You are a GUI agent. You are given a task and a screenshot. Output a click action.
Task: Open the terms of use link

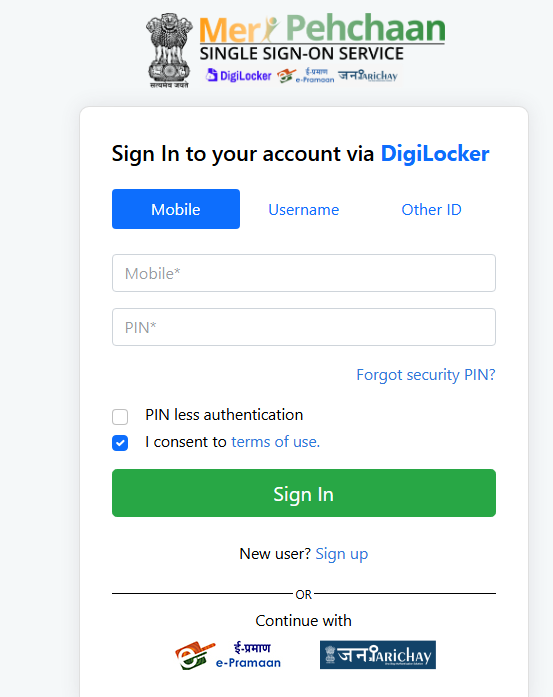(x=276, y=442)
